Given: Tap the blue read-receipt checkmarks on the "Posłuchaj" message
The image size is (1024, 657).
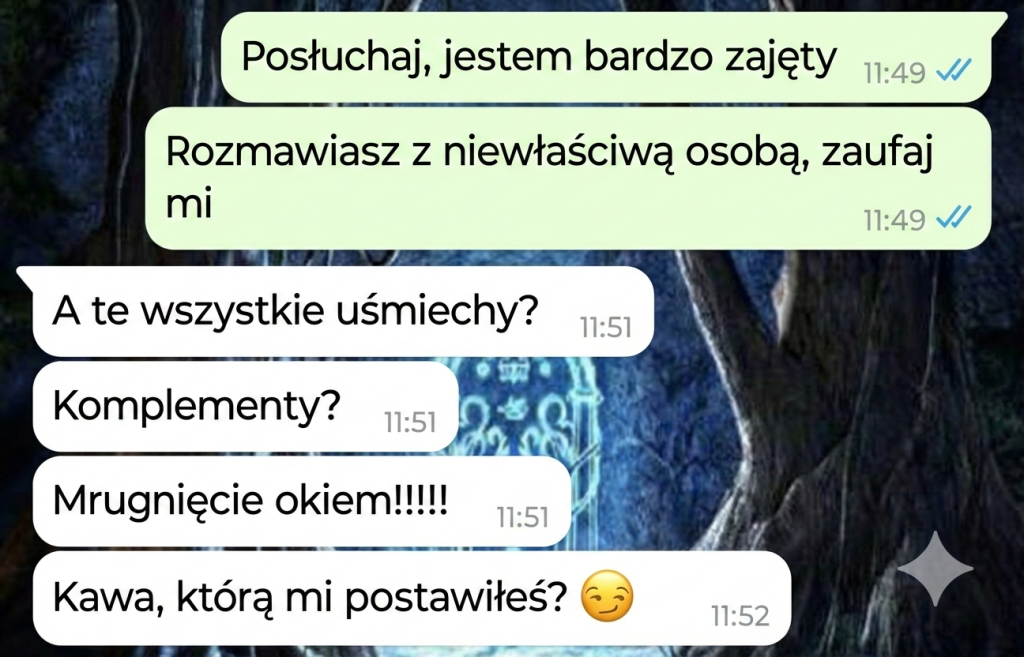Looking at the screenshot, I should pyautogui.click(x=954, y=70).
